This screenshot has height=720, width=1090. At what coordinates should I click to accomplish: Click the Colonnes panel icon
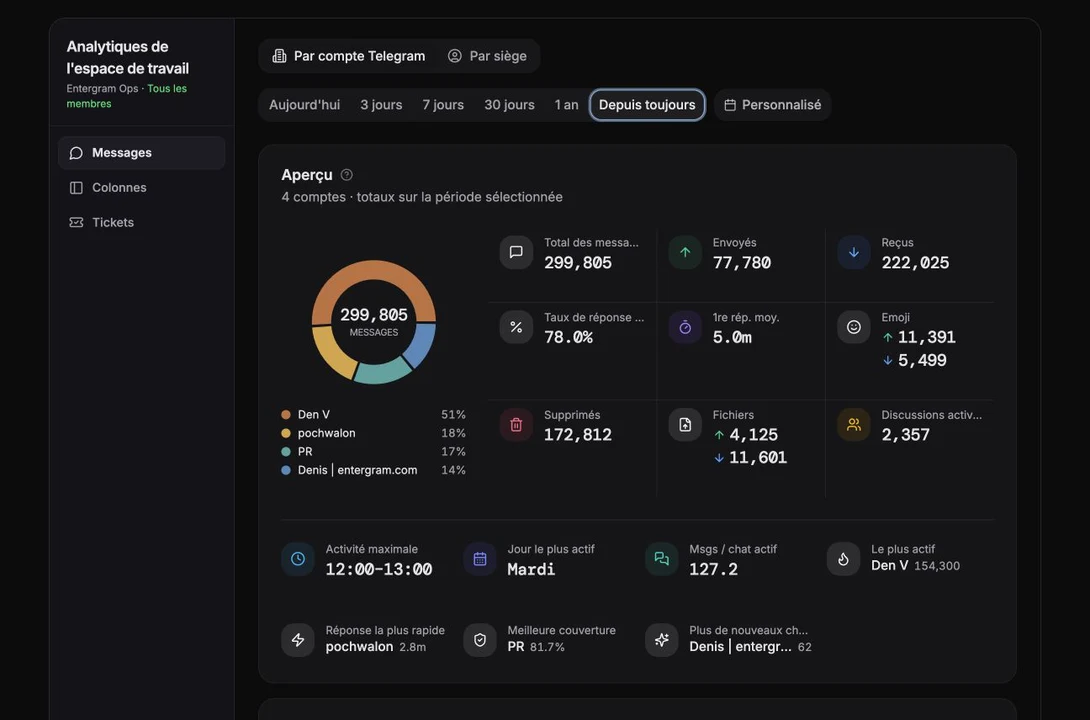pos(76,188)
